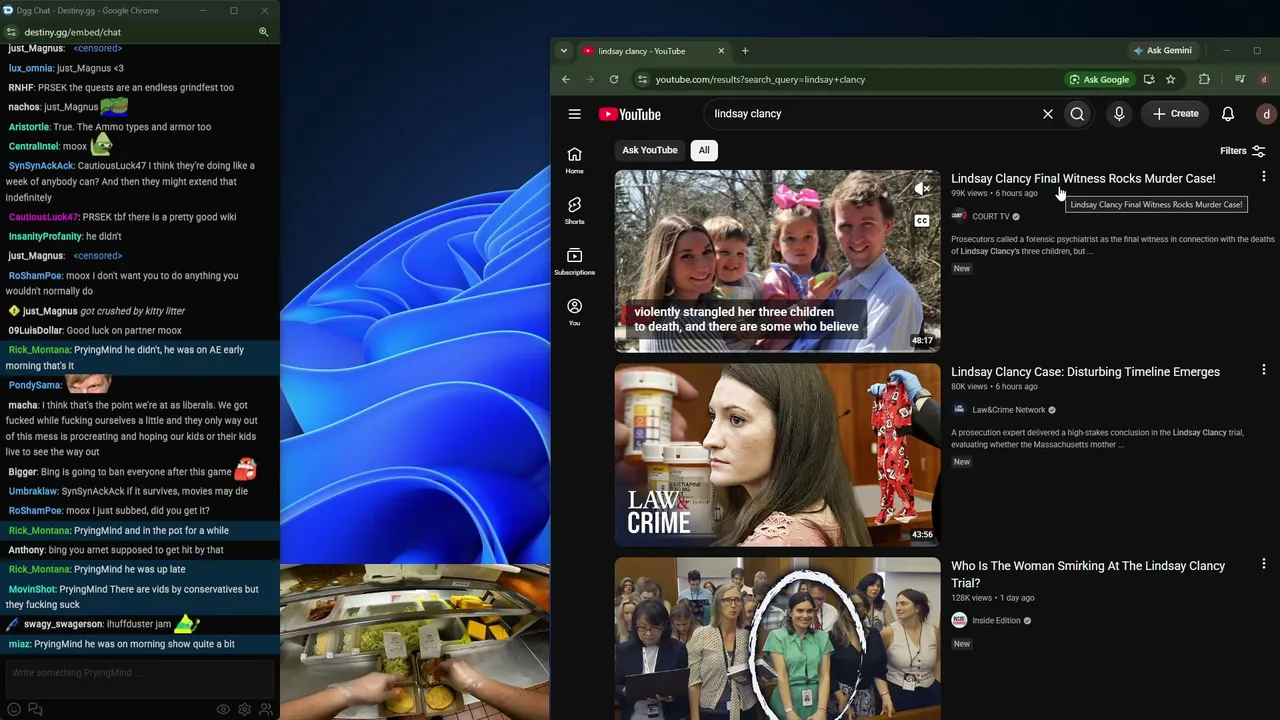Click the Ask Google button in address bar
Viewport: 1280px width, 720px height.
[x=1099, y=79]
